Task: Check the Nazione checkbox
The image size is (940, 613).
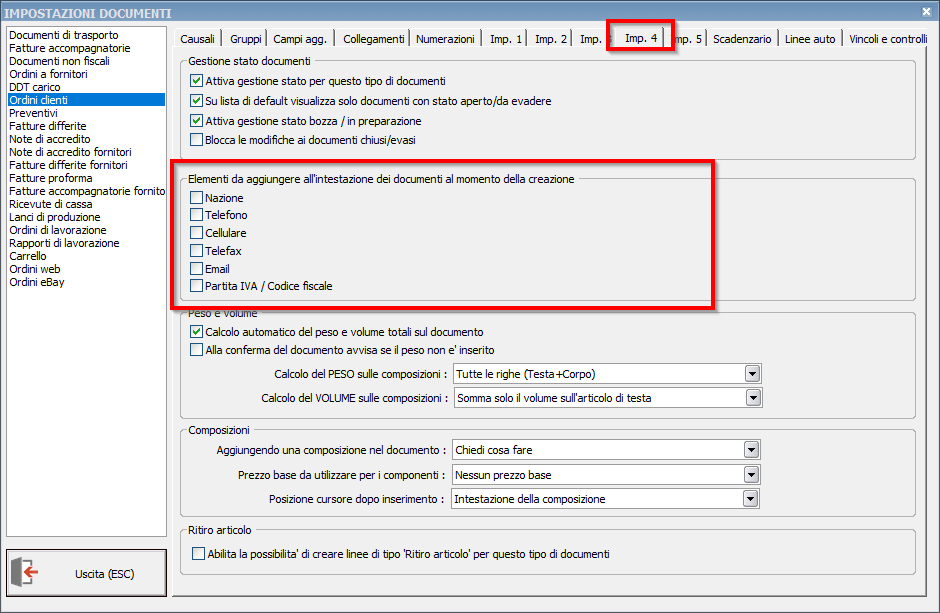Action: pos(196,197)
